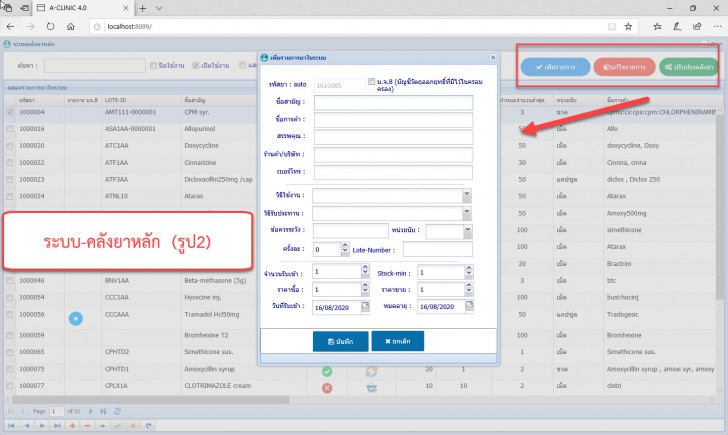728x435 pixels.
Task: Increase the ราคาซื้อ stepper value
Action: [365, 286]
